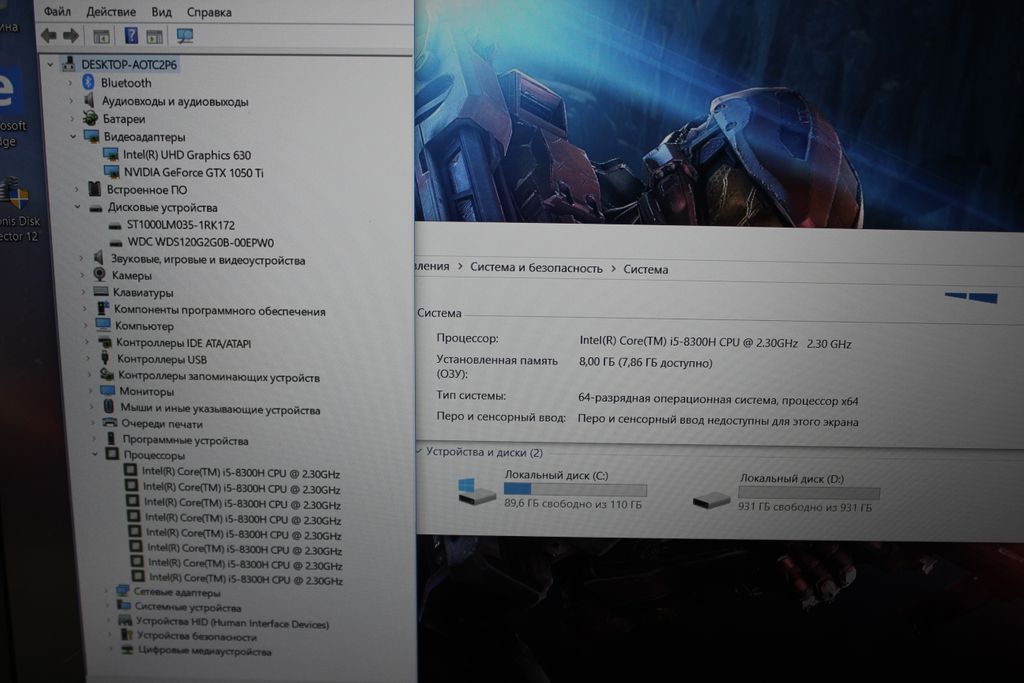Expand the Bluetooth node
This screenshot has width=1024, height=683.
71,83
